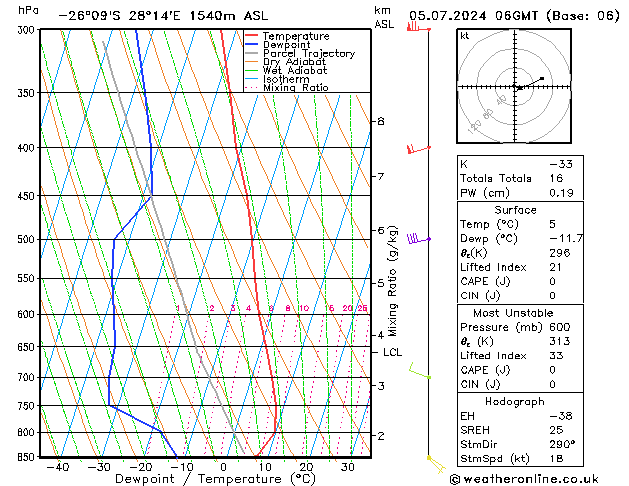Click the LCL label on the height axis
Image resolution: width=629 pixels, height=486 pixels.
click(x=392, y=352)
